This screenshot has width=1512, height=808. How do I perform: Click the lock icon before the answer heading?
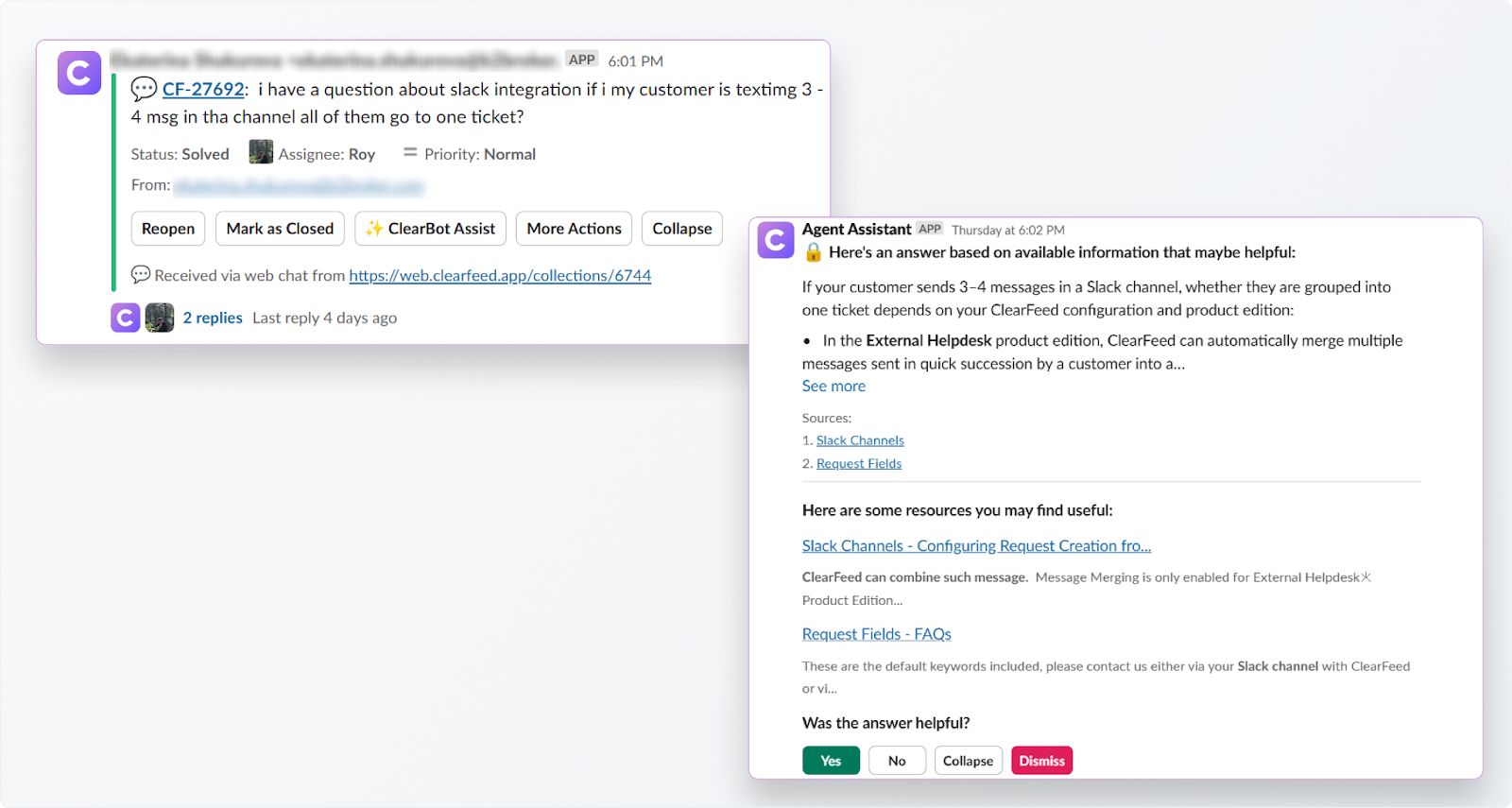click(x=813, y=252)
